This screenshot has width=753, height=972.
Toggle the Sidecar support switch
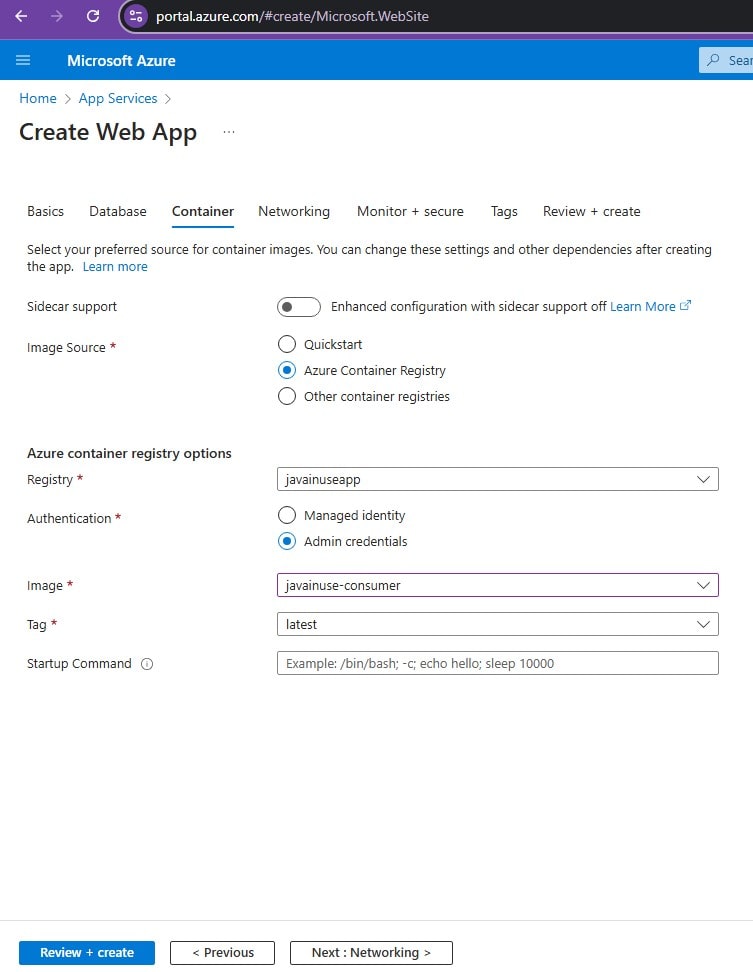[299, 307]
